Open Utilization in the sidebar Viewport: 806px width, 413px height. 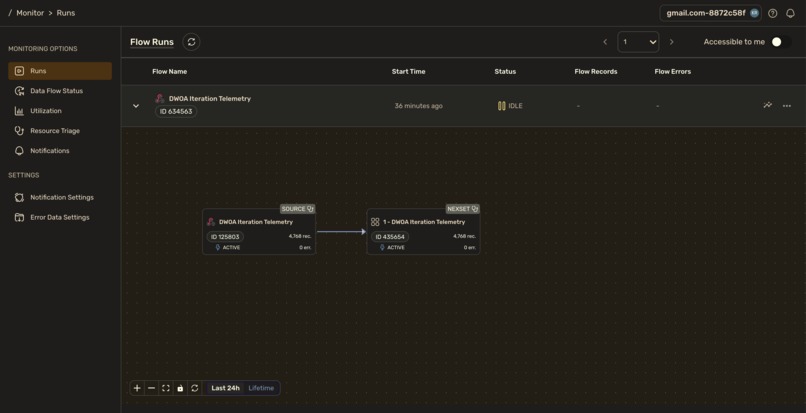click(60, 111)
